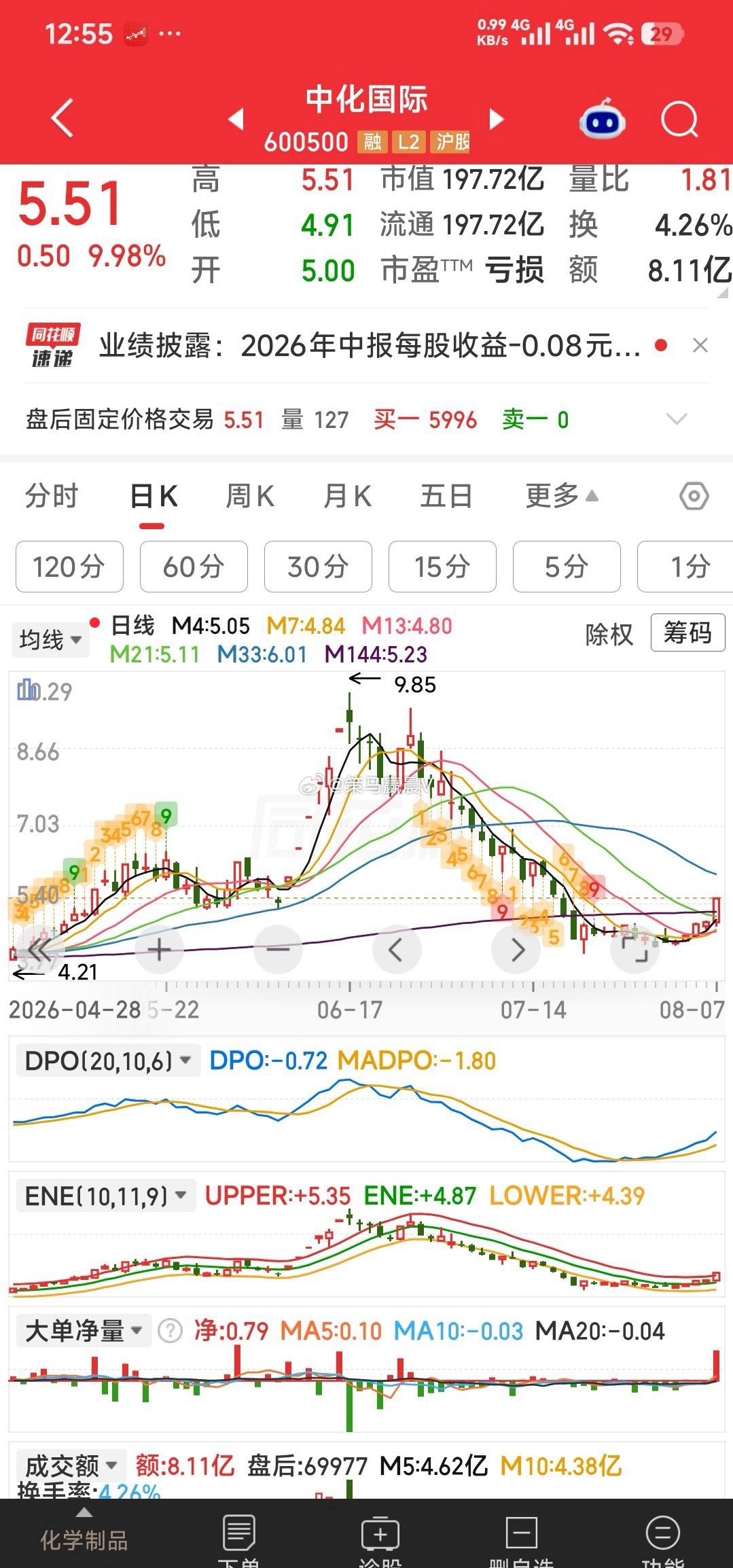Image resolution: width=733 pixels, height=1568 pixels.
Task: Open fullscreen chart via corner-bracket icon
Action: point(635,949)
